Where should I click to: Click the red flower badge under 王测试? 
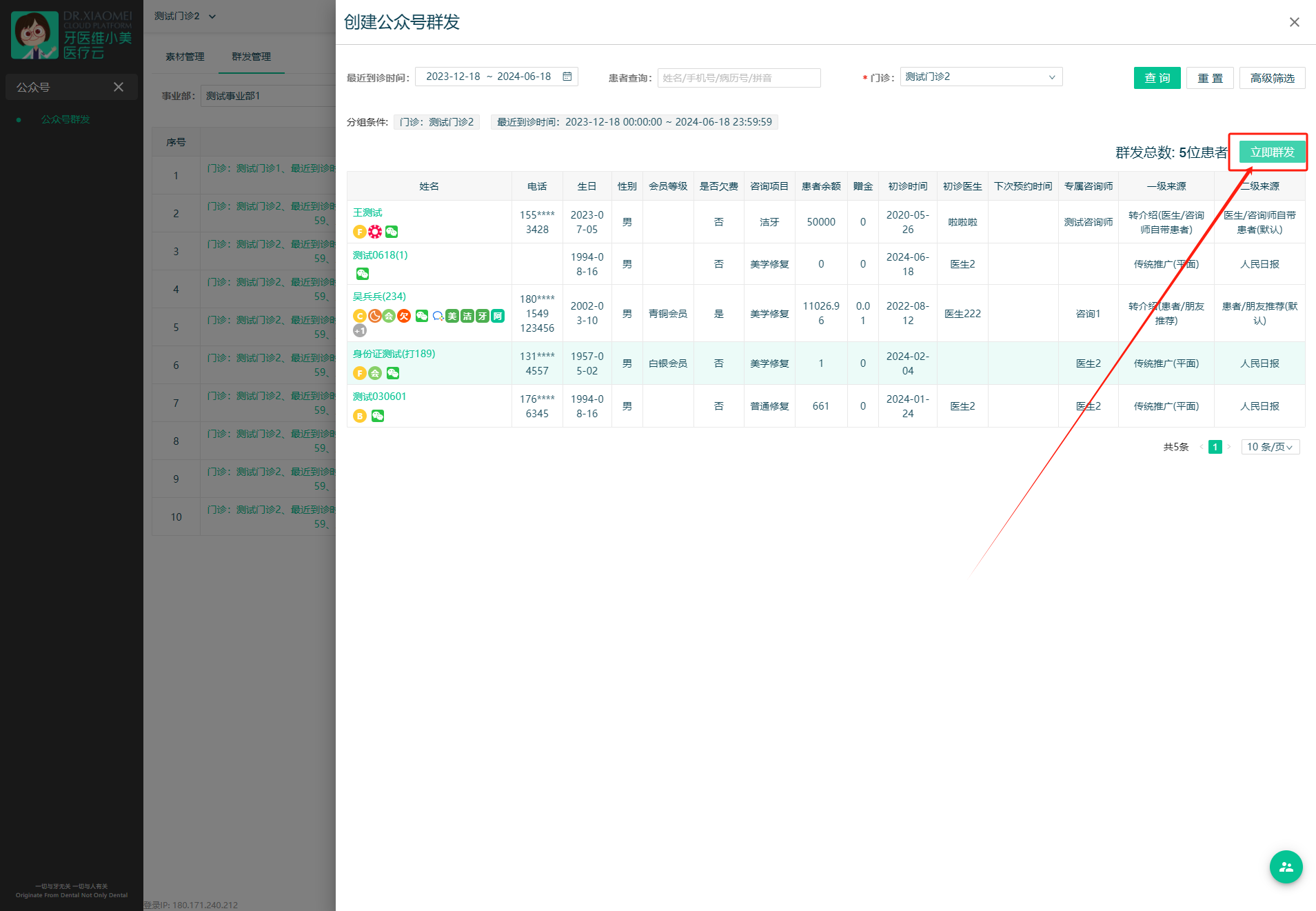(x=375, y=232)
